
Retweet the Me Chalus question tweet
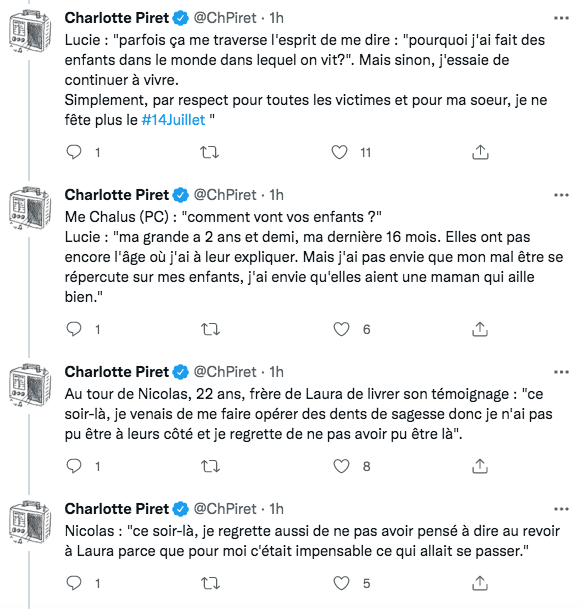[x=210, y=329]
